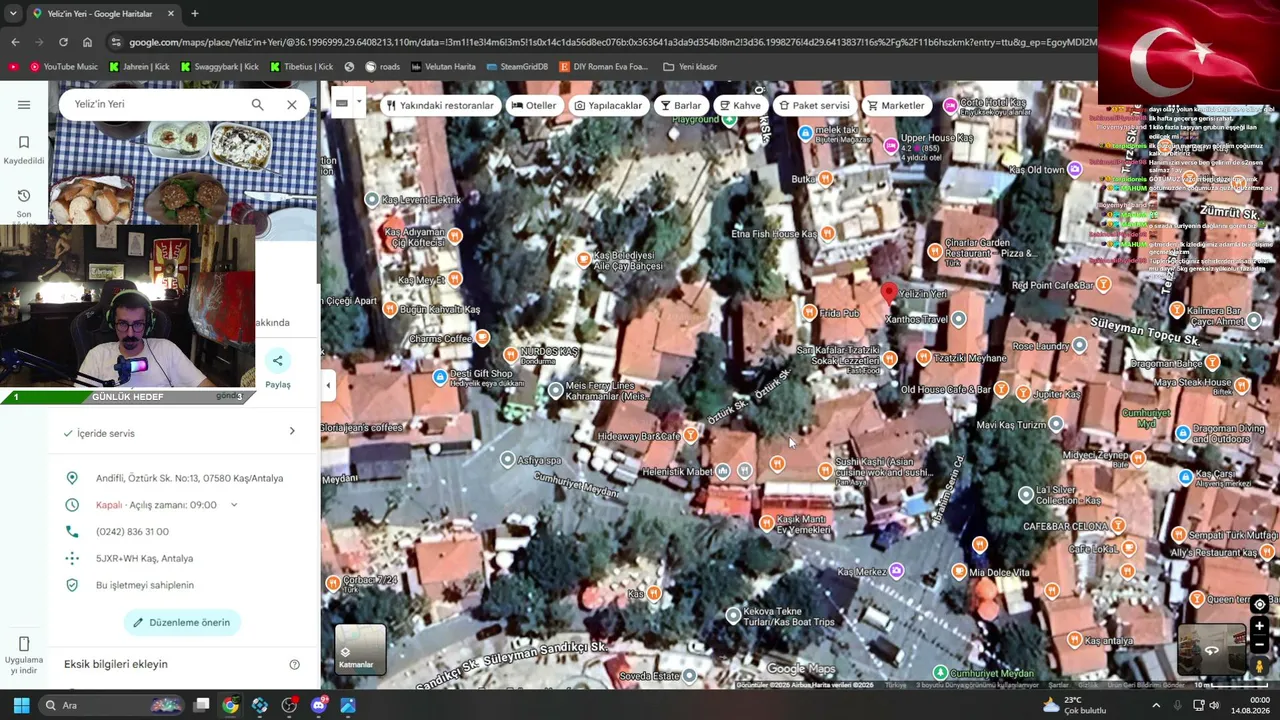The height and width of the screenshot is (720, 1280).
Task: Click the Kaş Belediyesi Aile Çay Bahçesi marker
Action: click(x=584, y=260)
